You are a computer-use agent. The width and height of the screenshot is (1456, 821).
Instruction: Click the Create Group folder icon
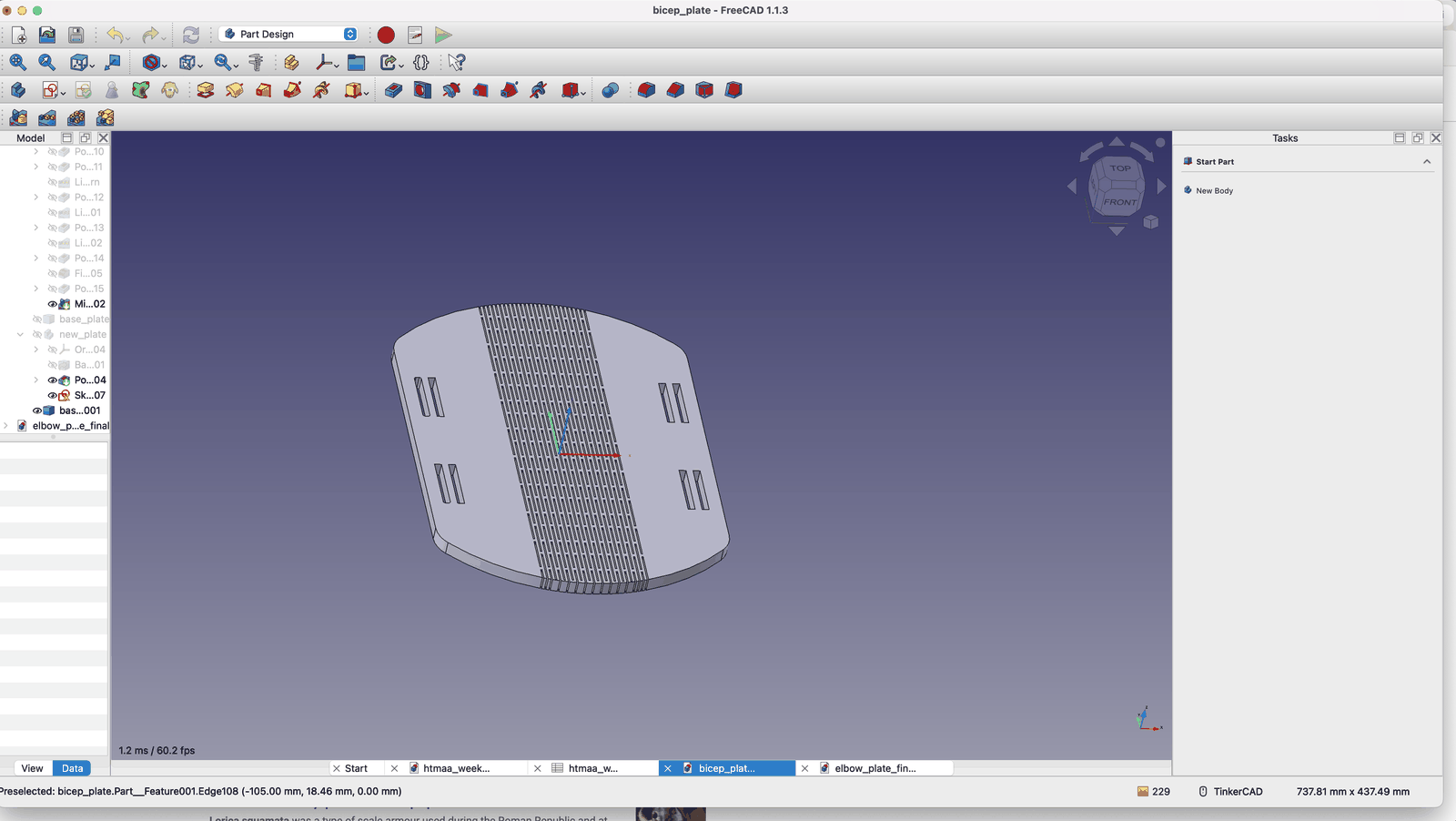tap(357, 62)
